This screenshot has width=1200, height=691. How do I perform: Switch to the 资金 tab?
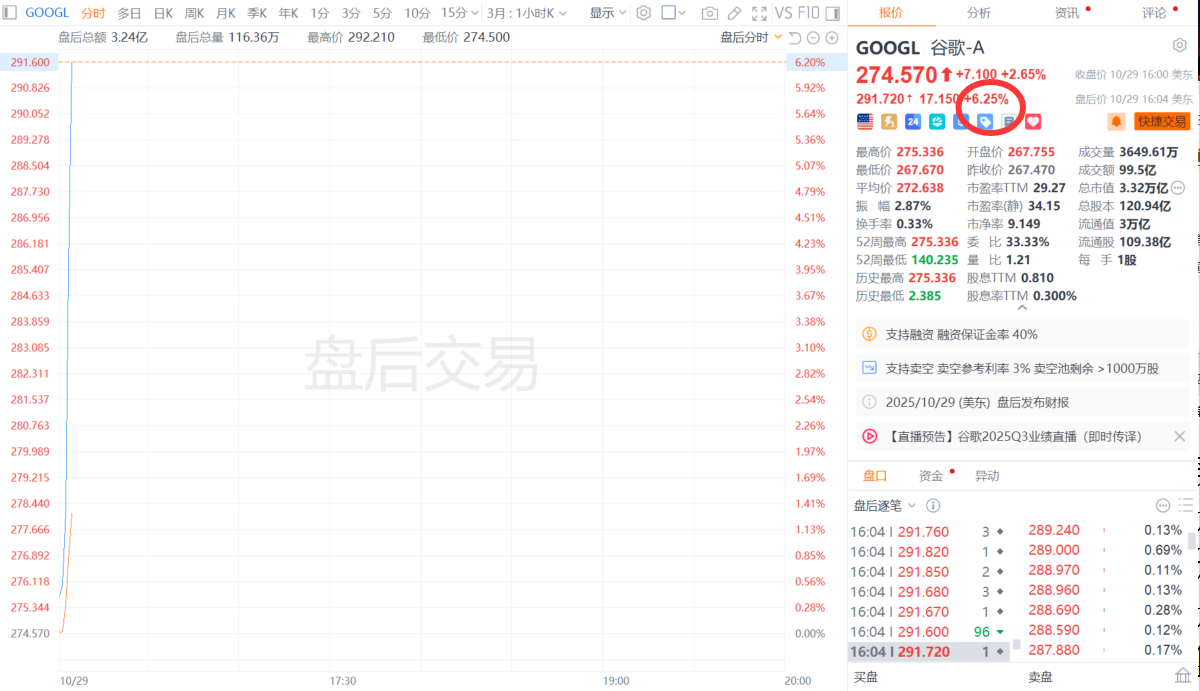931,476
